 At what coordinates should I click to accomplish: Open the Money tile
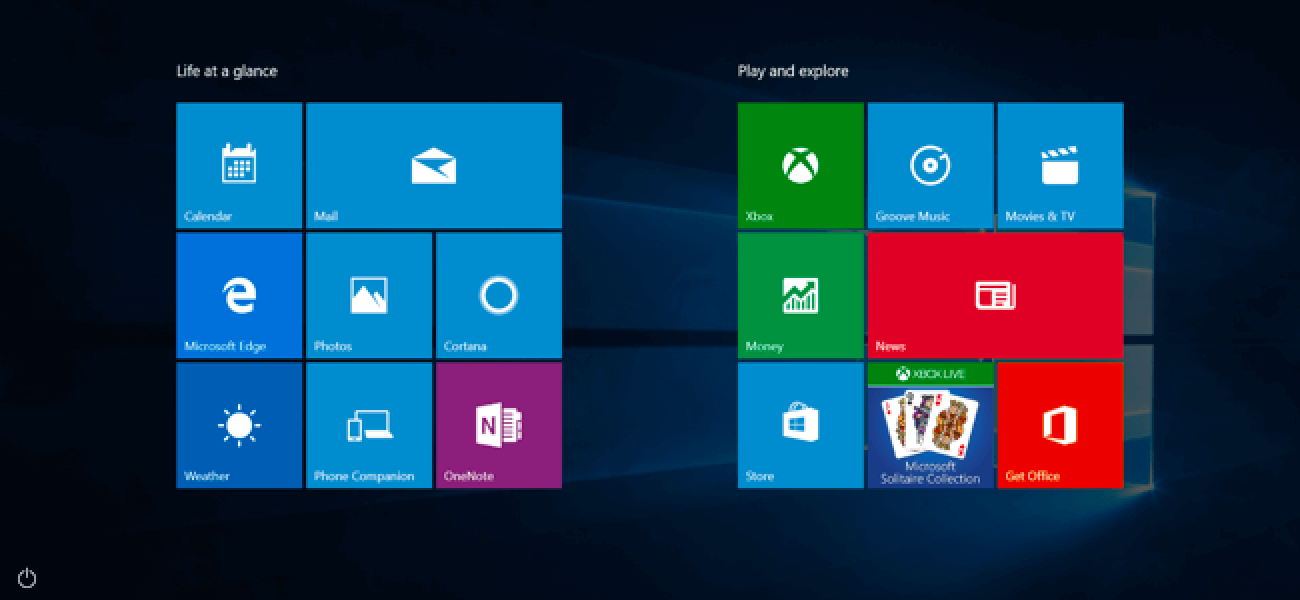tap(800, 295)
